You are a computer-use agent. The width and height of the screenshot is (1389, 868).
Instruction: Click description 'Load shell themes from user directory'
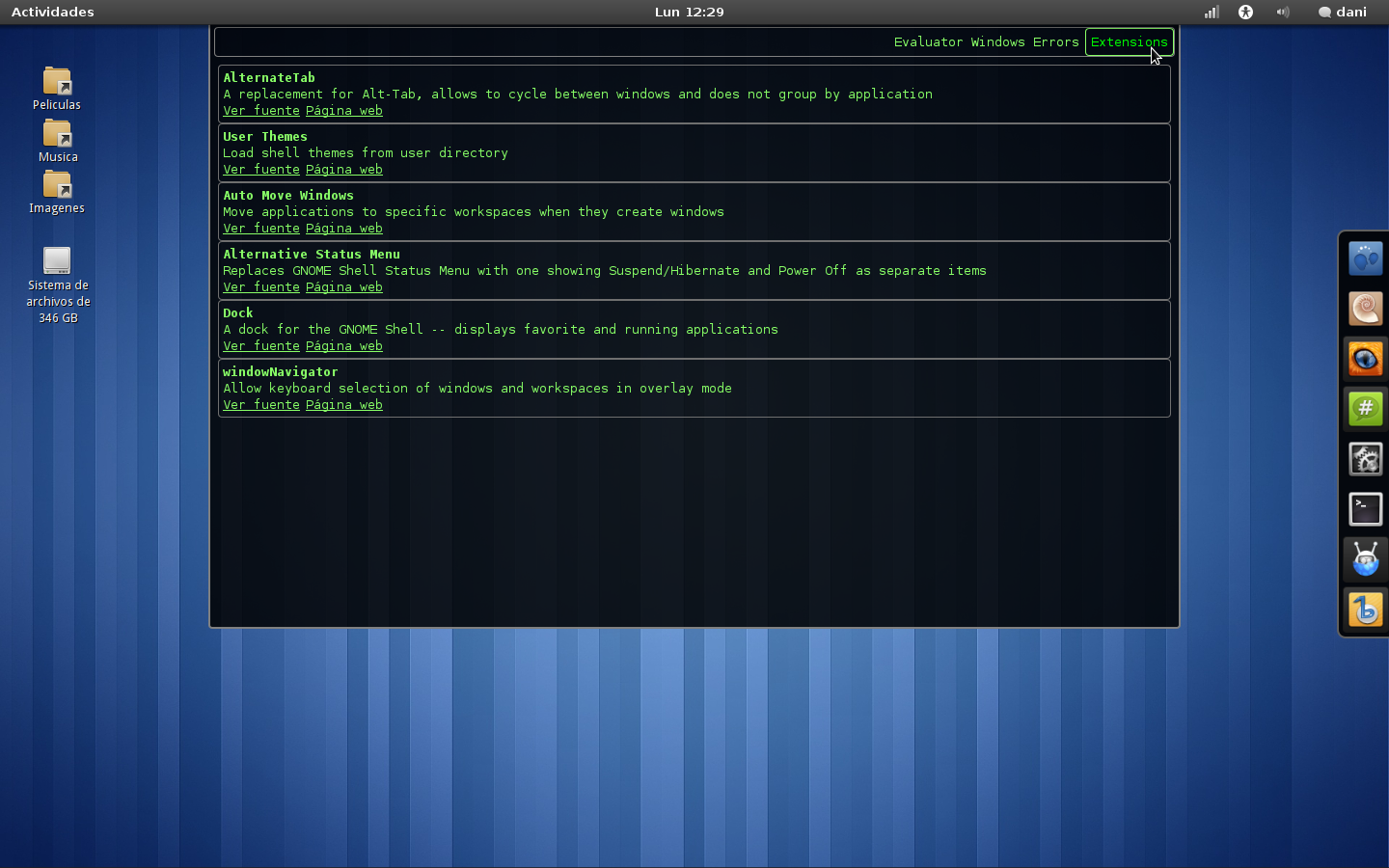coord(366,153)
